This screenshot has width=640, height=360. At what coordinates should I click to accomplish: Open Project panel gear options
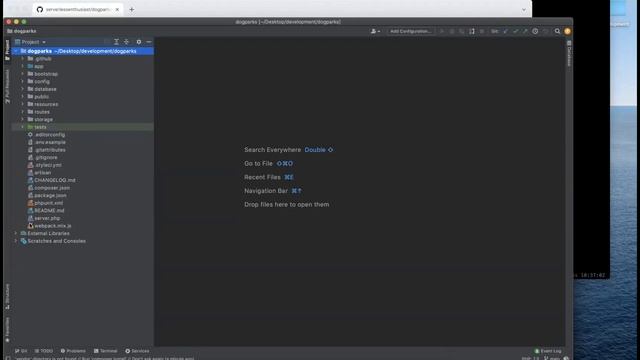tap(139, 42)
